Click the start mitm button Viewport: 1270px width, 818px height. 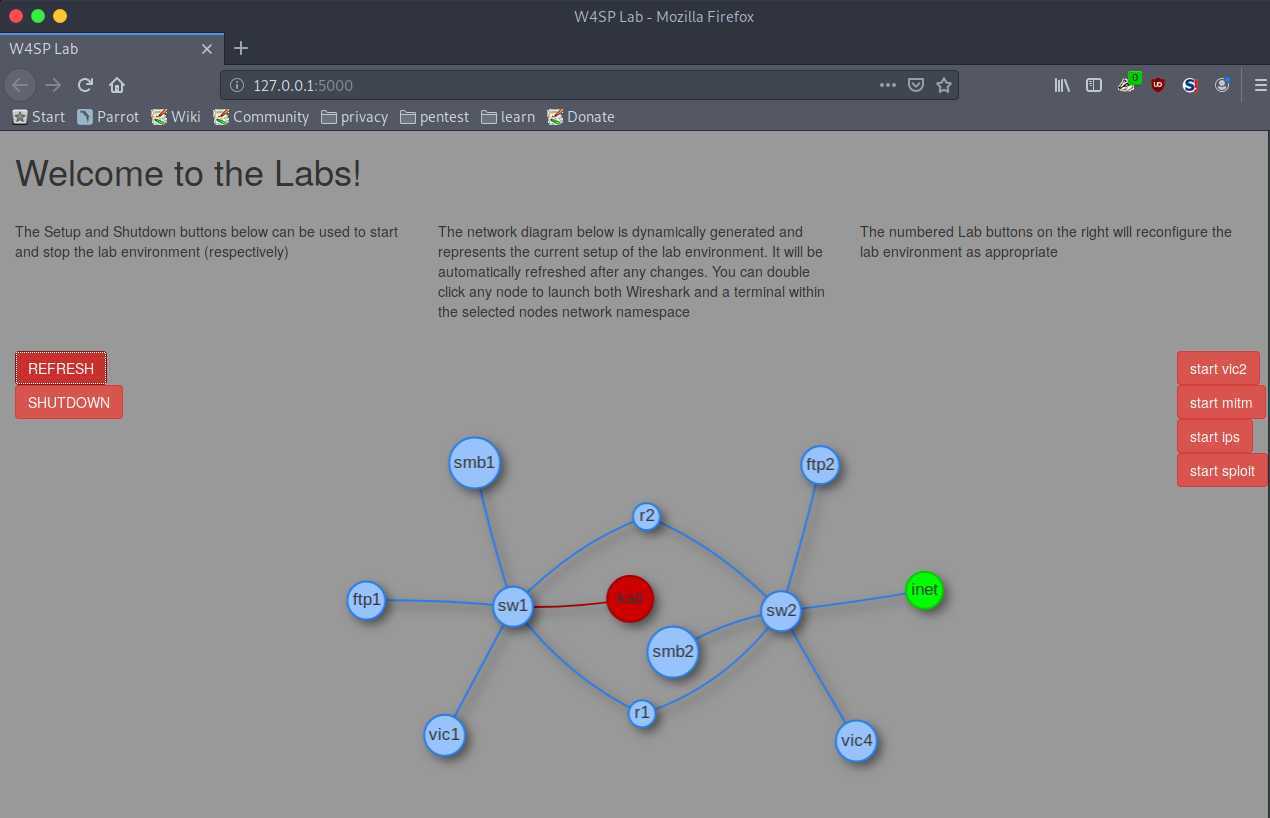[1221, 403]
